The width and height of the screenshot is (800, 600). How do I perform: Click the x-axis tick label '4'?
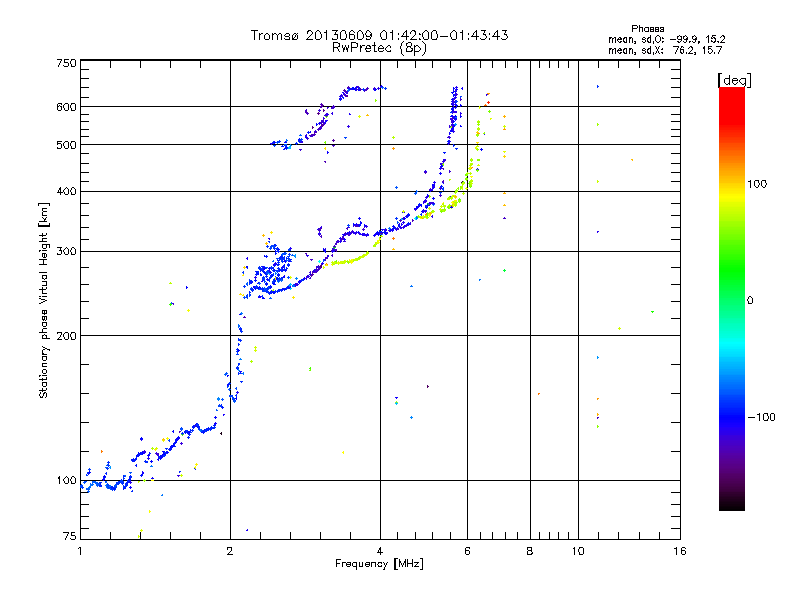380,551
